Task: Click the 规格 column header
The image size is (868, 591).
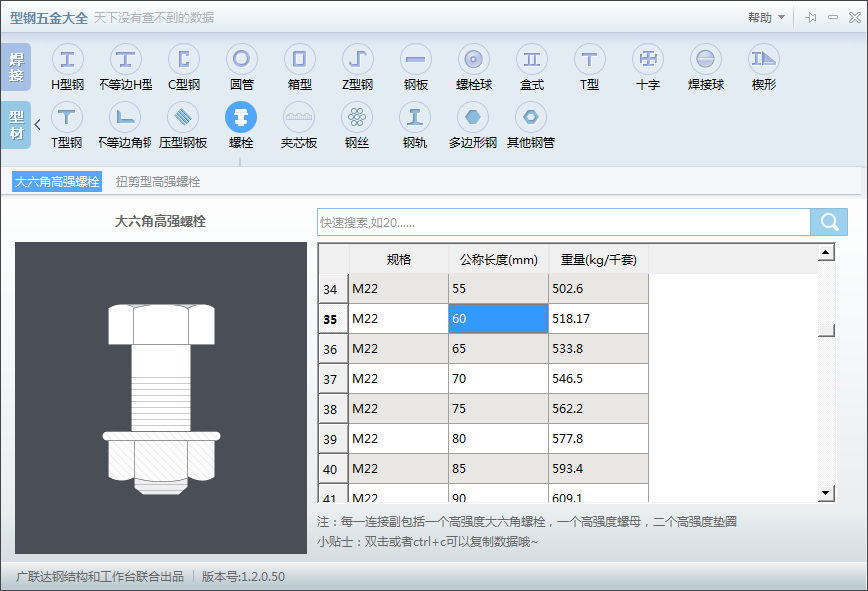Action: pyautogui.click(x=399, y=259)
